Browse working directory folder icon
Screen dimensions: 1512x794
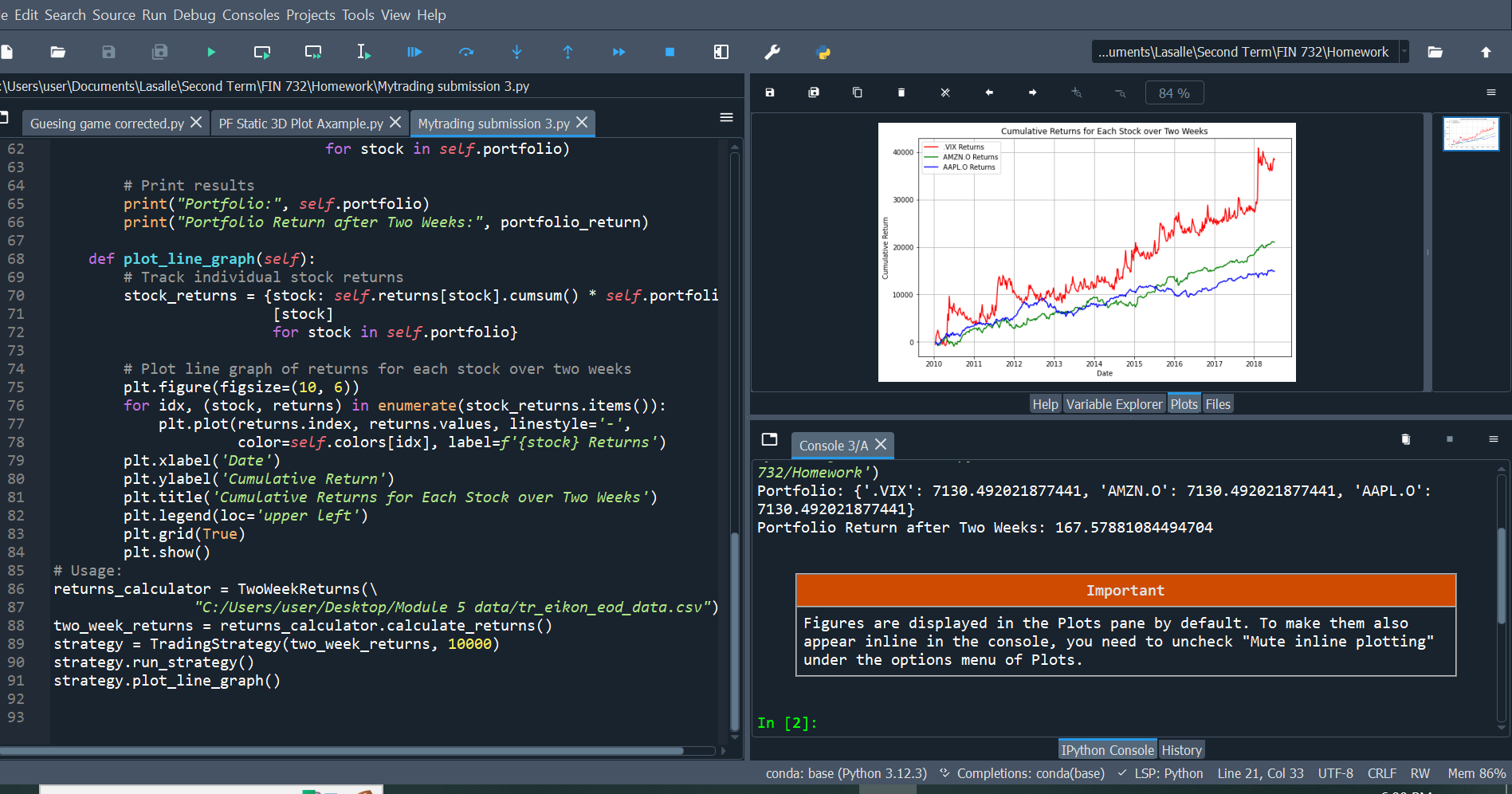point(1435,52)
